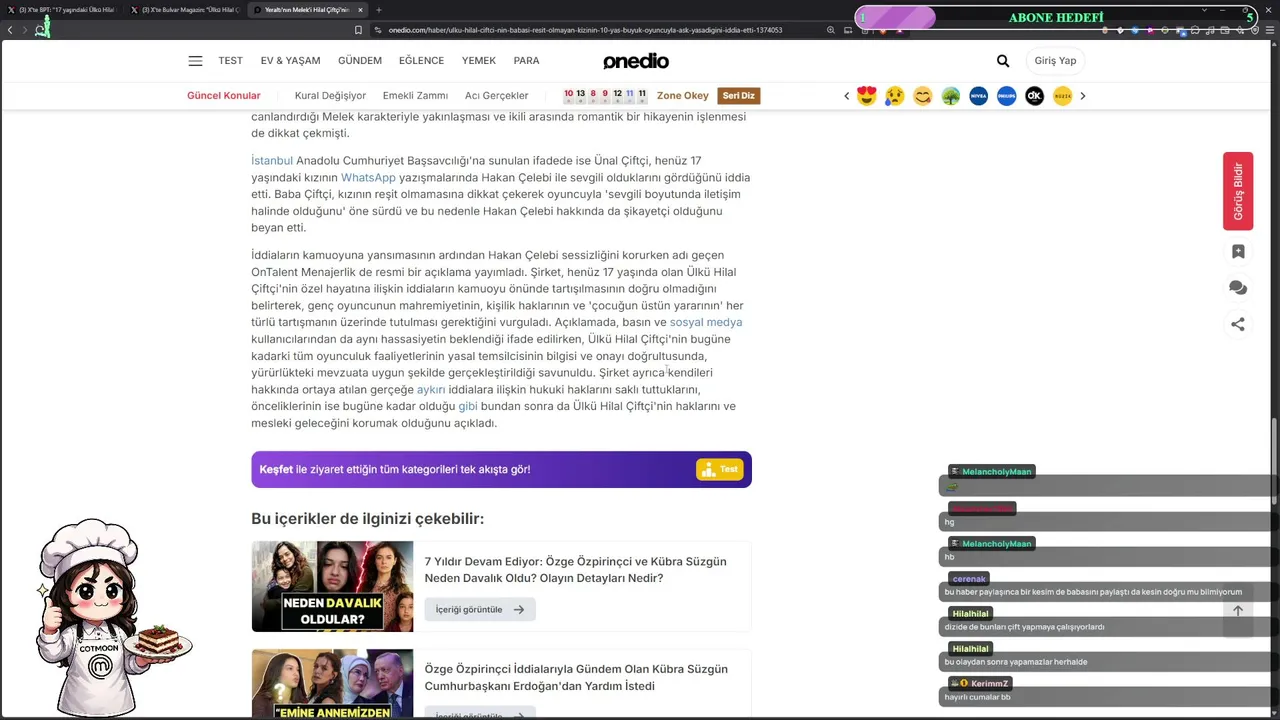1280x720 pixels.
Task: Click the bookmark icon beside the address bar
Action: (x=358, y=30)
